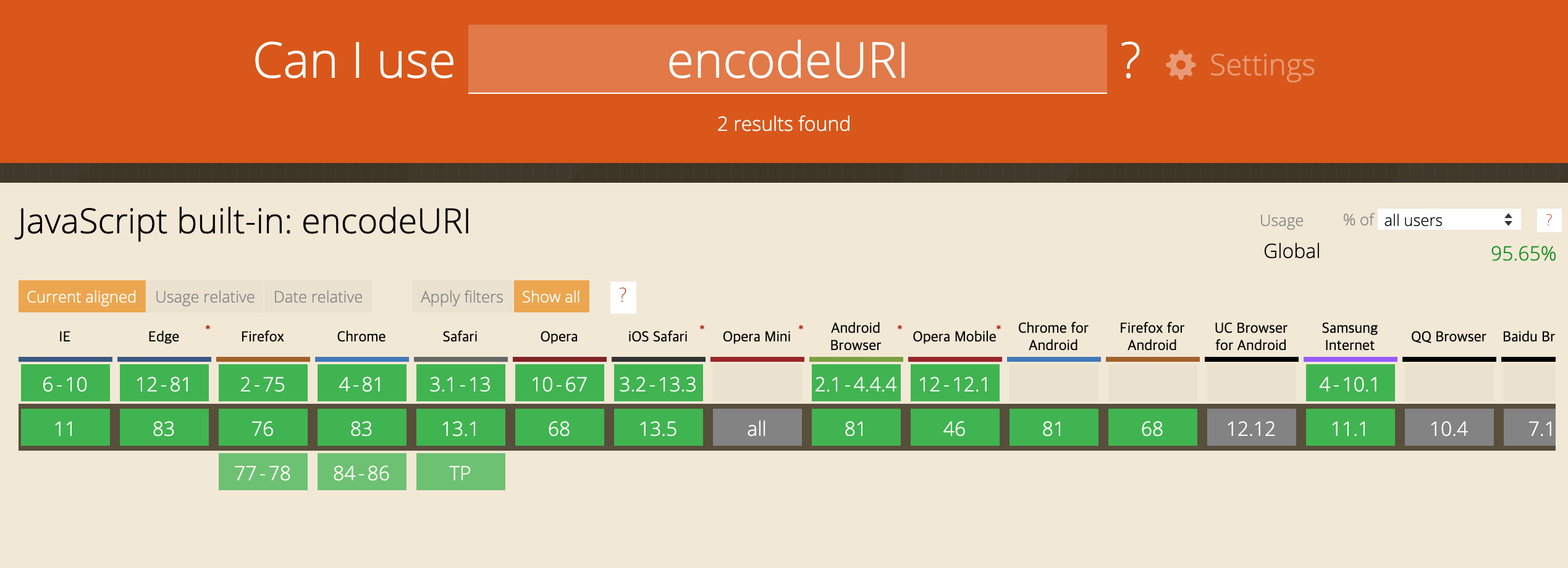Click the Can I use heading
Image resolution: width=1568 pixels, height=568 pixels.
tap(354, 61)
